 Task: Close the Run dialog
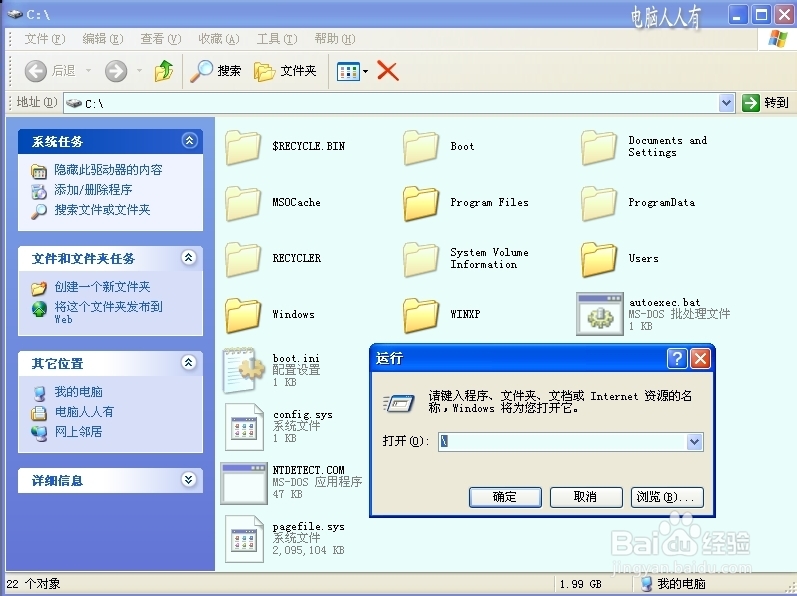coord(700,359)
